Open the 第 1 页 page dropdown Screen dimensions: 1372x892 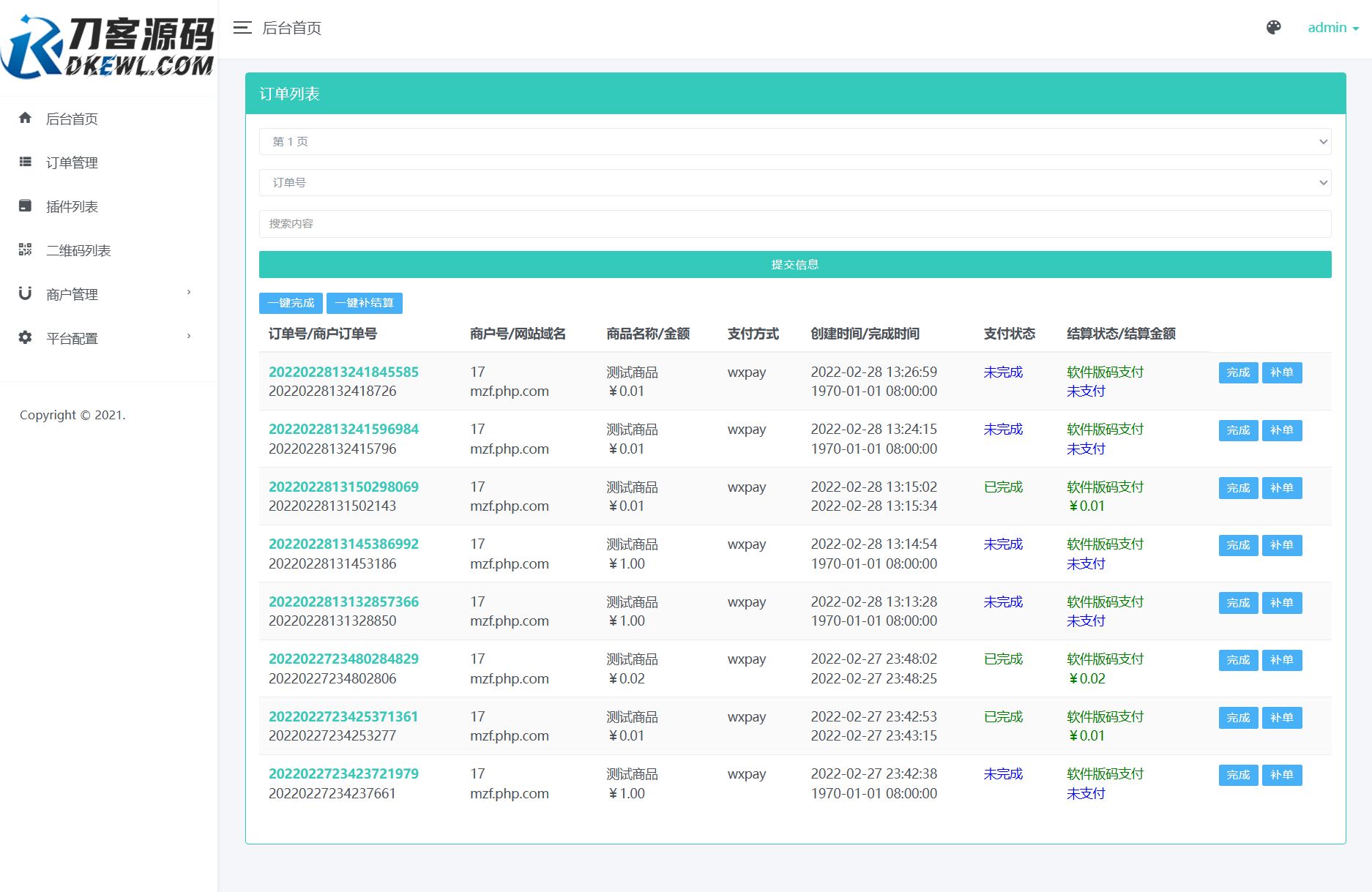pos(794,142)
